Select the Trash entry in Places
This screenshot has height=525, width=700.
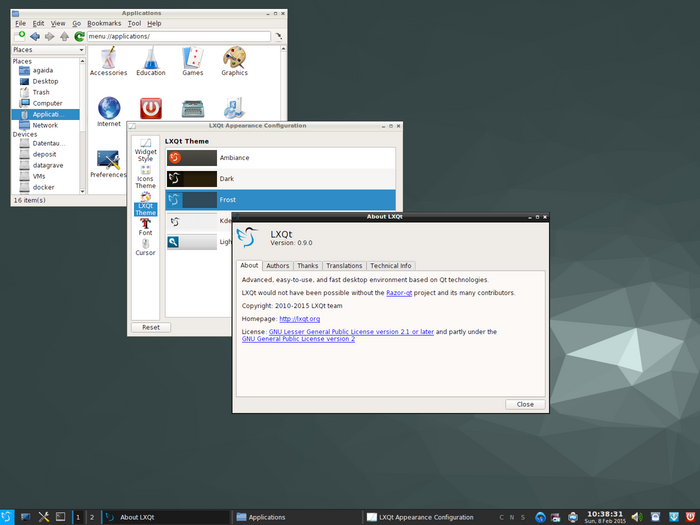click(x=41, y=92)
